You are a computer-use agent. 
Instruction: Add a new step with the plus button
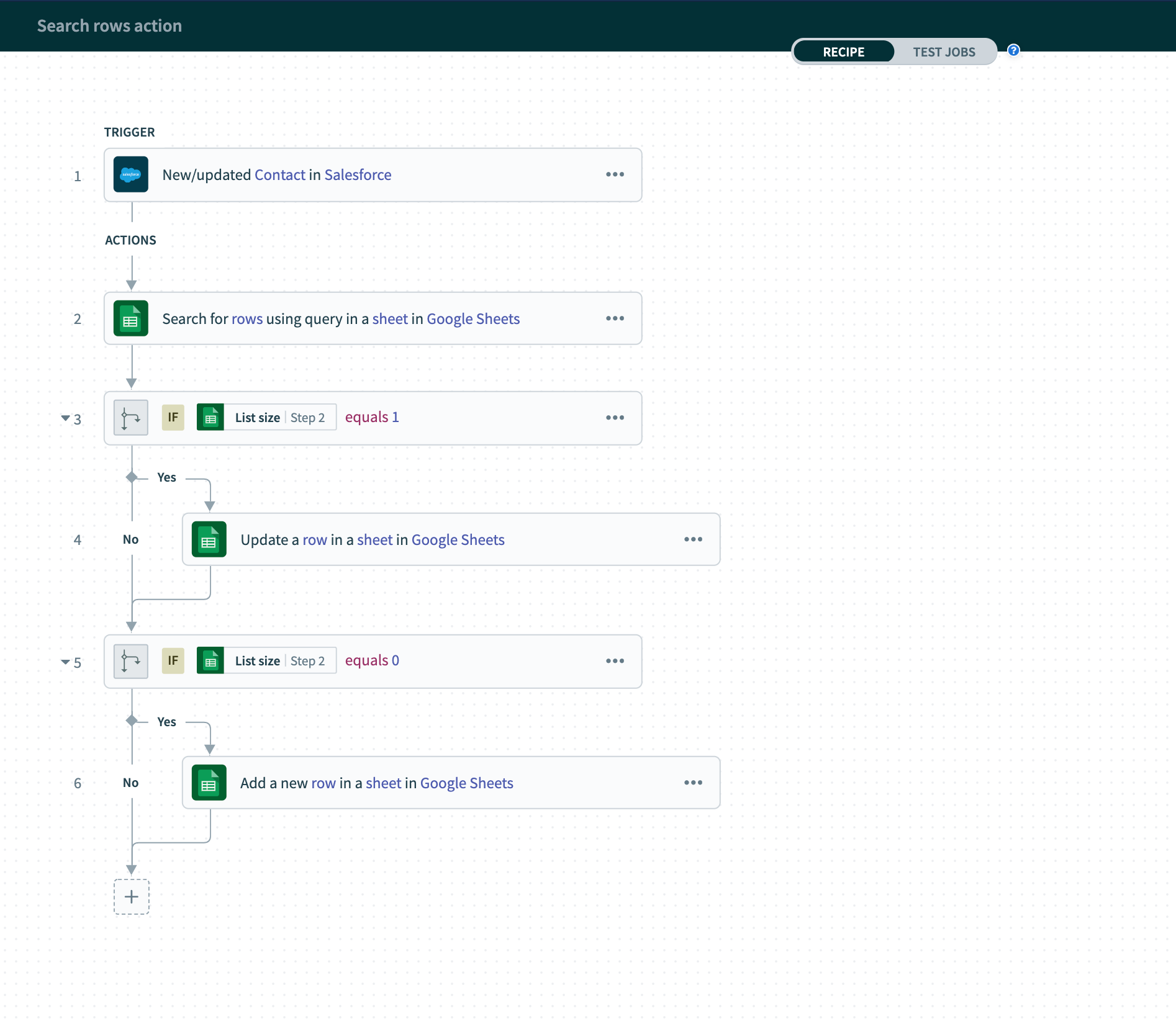click(x=132, y=897)
